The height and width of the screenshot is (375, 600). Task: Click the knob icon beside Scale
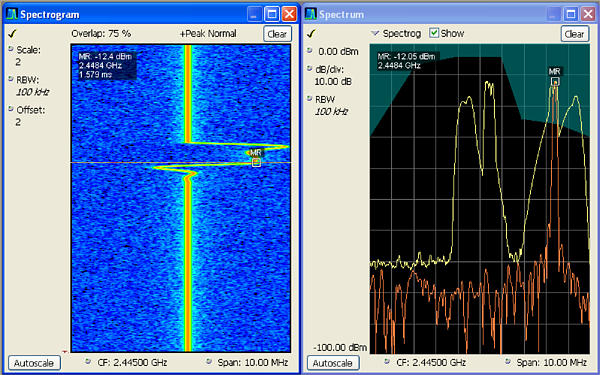tap(11, 49)
